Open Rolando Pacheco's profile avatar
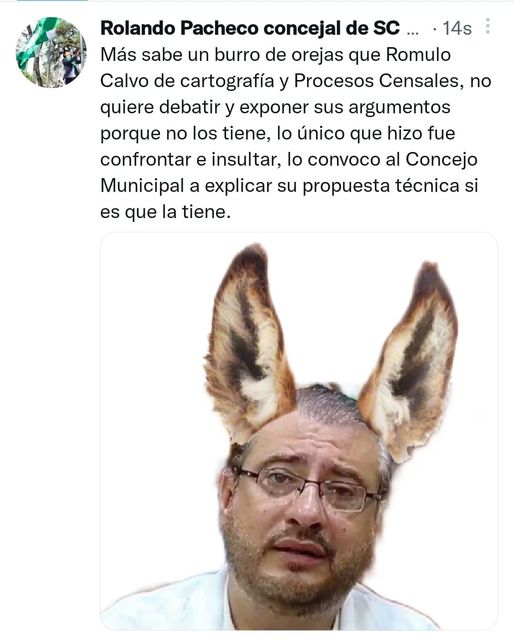This screenshot has width=514, height=640. [51, 52]
